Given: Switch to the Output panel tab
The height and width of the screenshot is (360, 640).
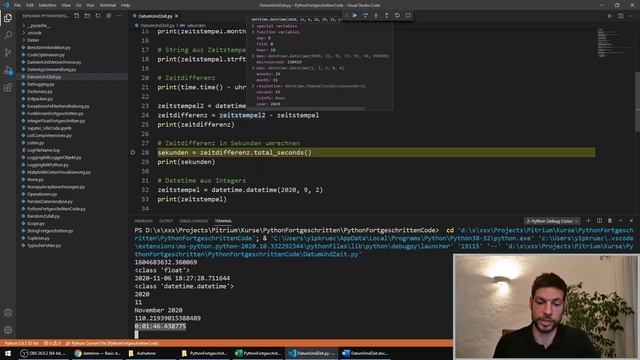Looking at the screenshot, I should point(166,221).
